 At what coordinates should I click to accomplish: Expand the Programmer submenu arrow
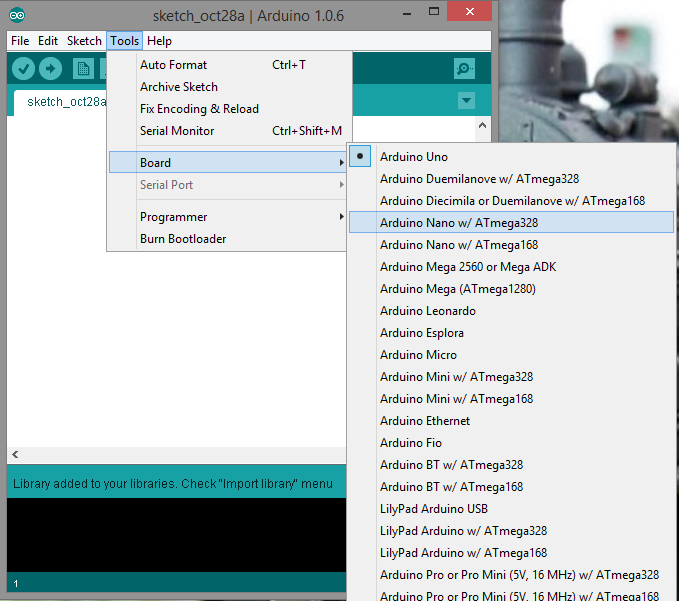pos(341,216)
